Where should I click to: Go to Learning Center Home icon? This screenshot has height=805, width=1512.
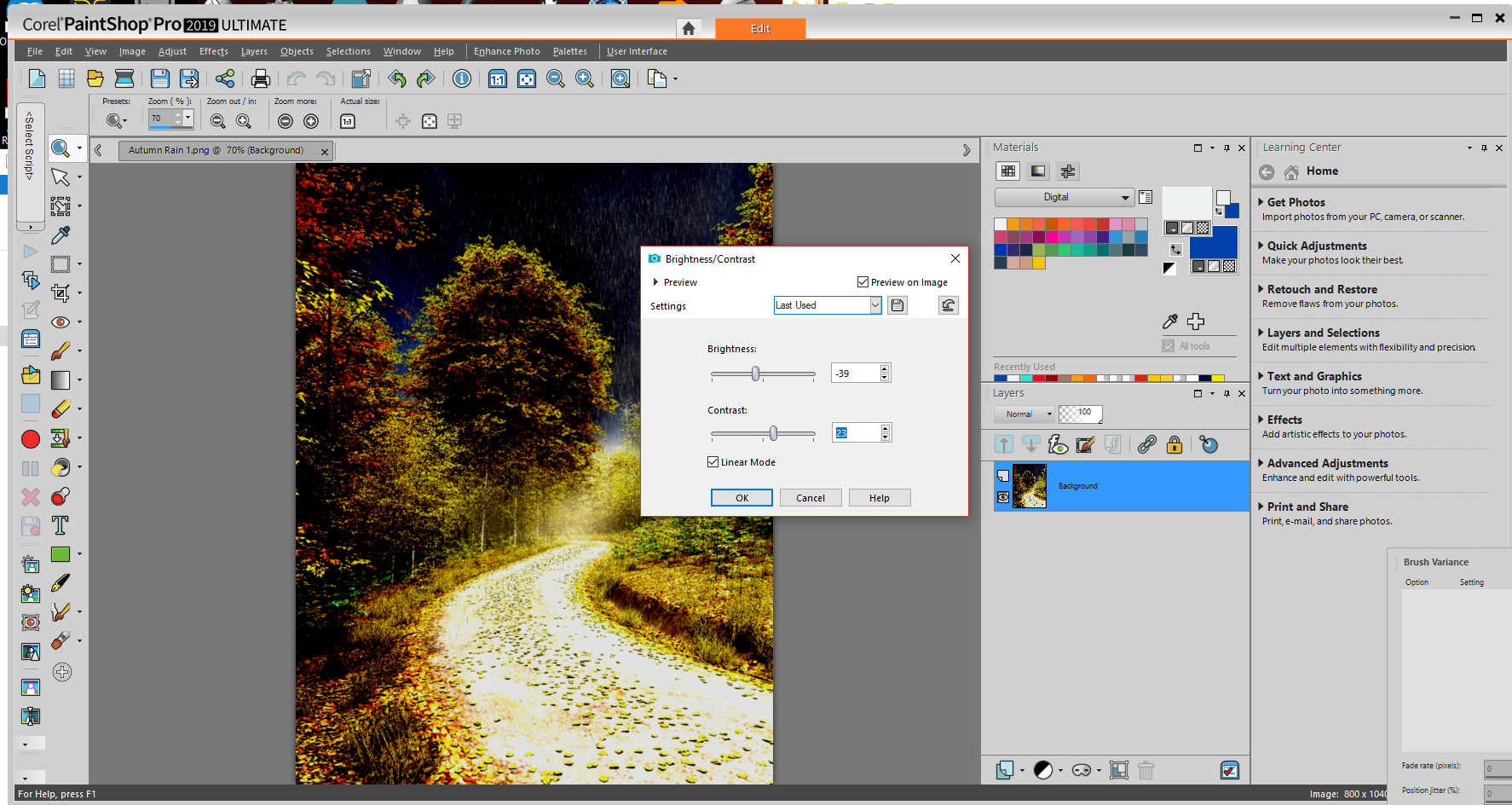click(x=1292, y=172)
